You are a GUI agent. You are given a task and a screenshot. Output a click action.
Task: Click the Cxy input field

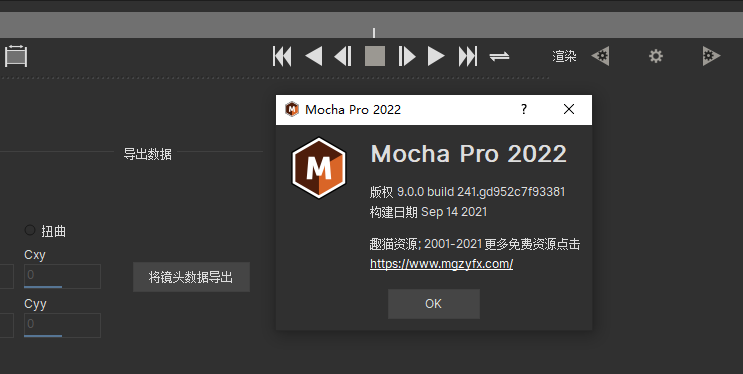click(x=62, y=276)
